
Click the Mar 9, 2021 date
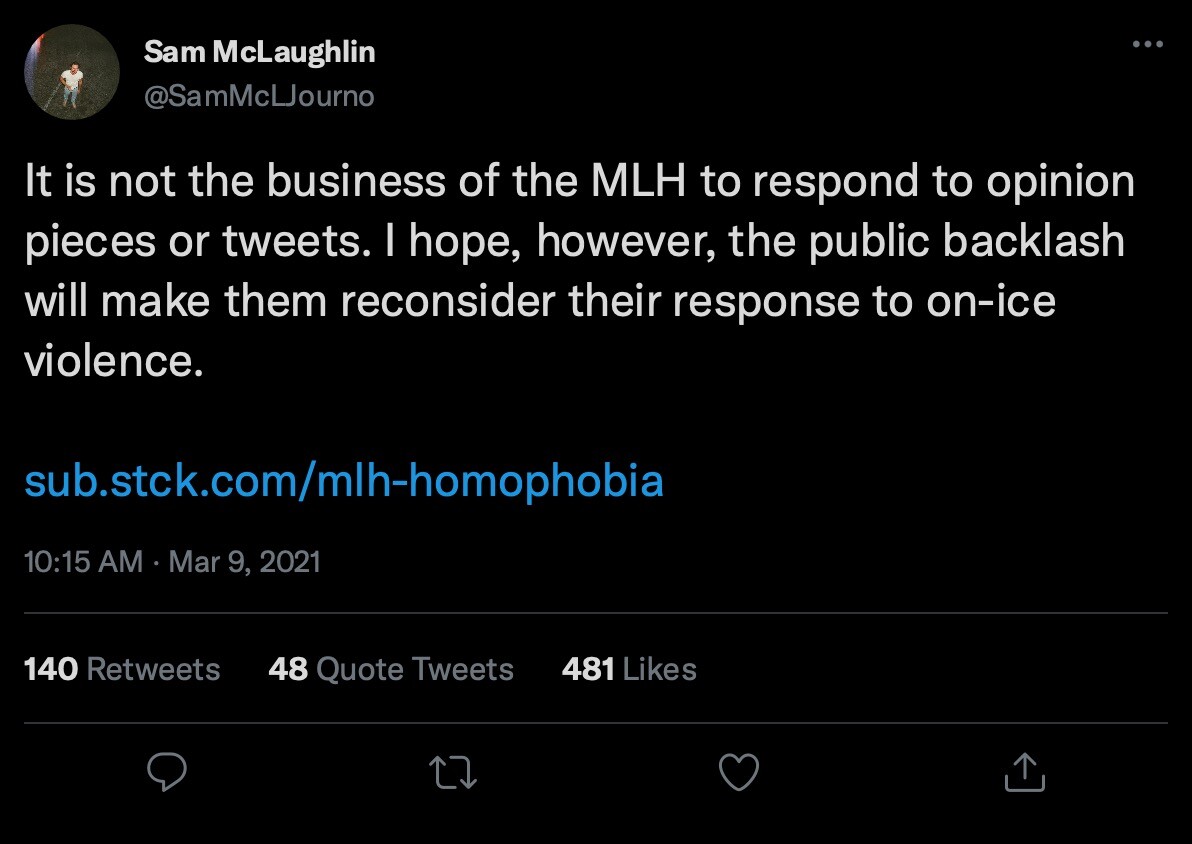point(245,561)
